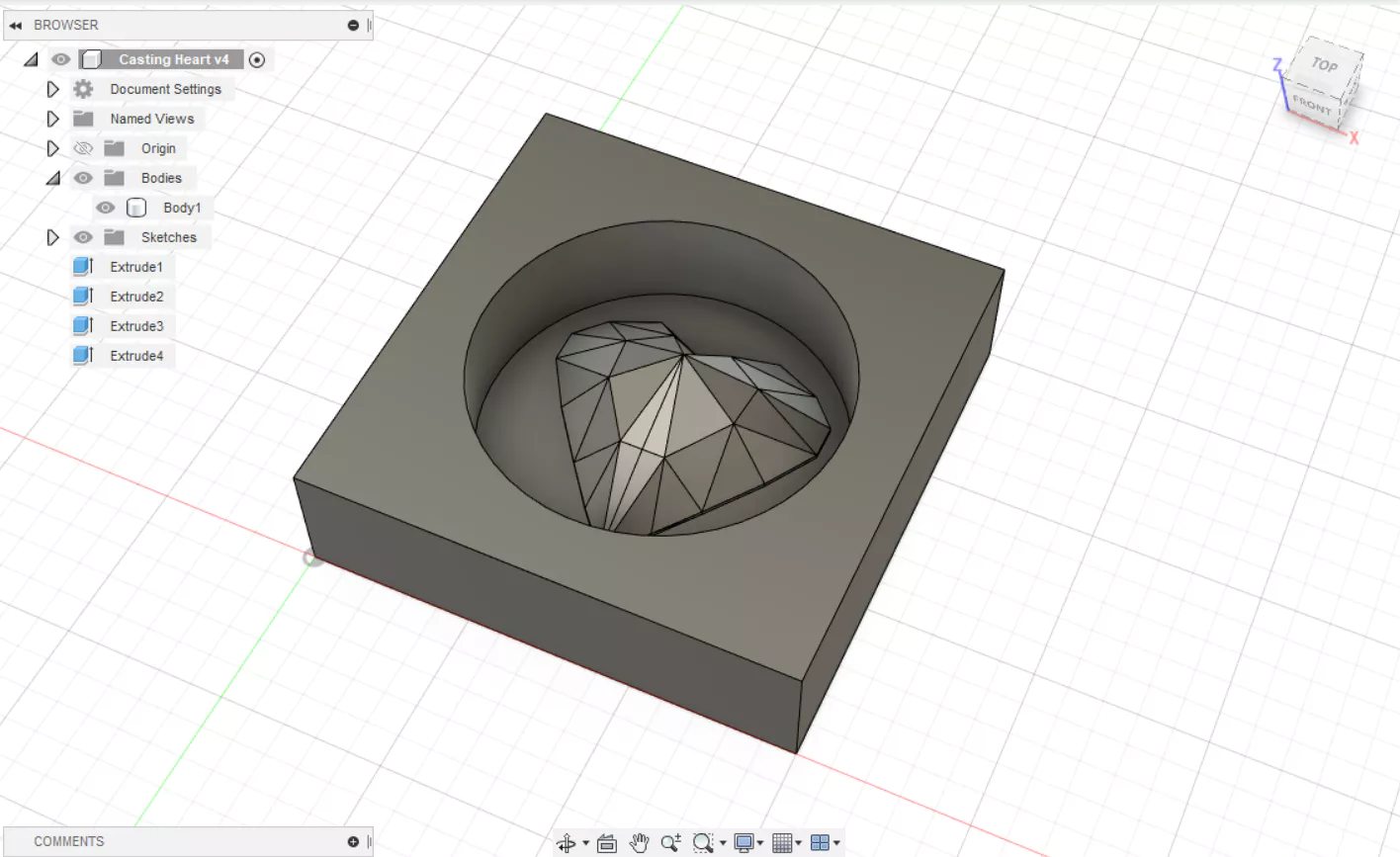
Task: Click the Look At tool icon
Action: click(607, 843)
